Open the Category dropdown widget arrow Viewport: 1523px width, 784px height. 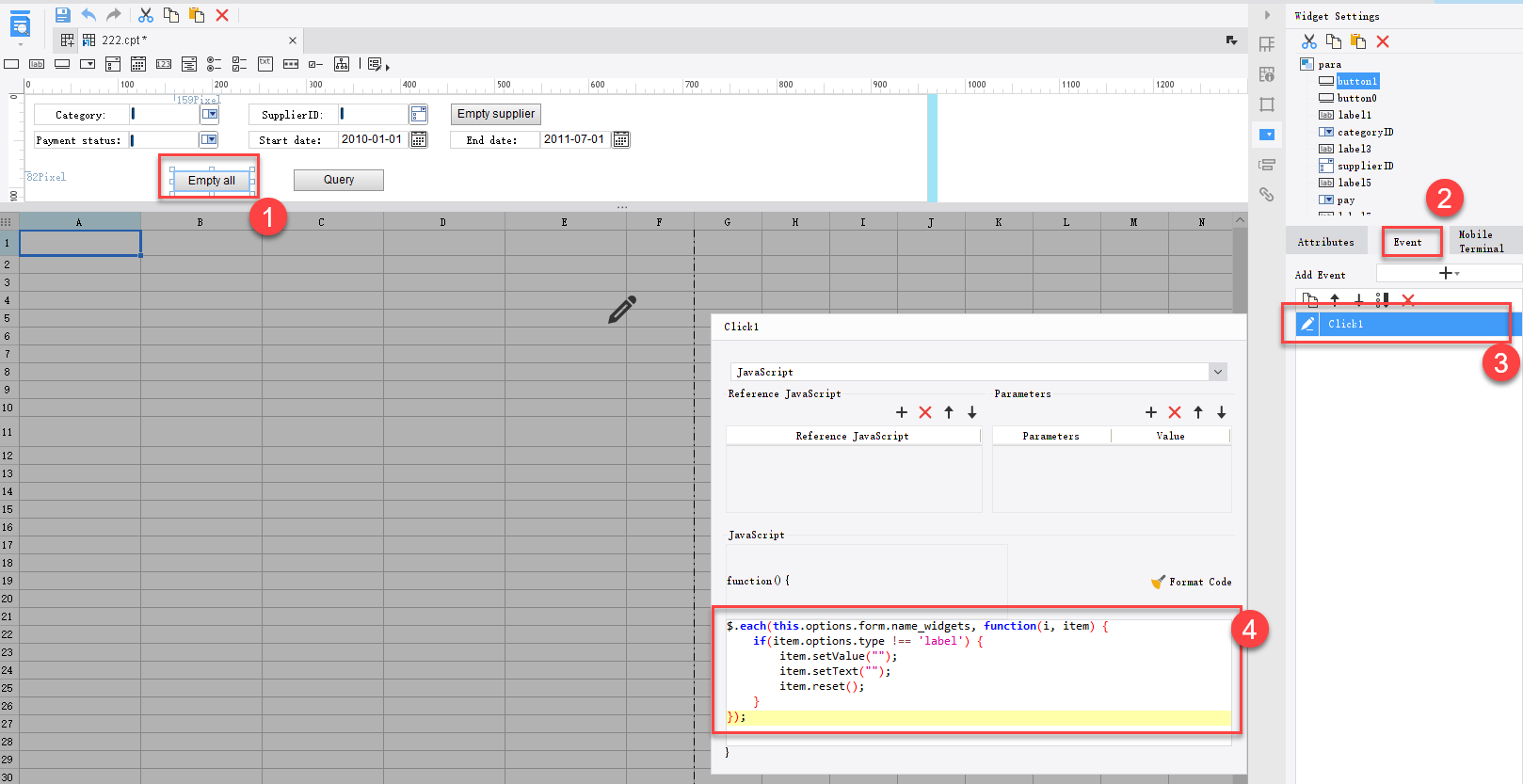[210, 115]
